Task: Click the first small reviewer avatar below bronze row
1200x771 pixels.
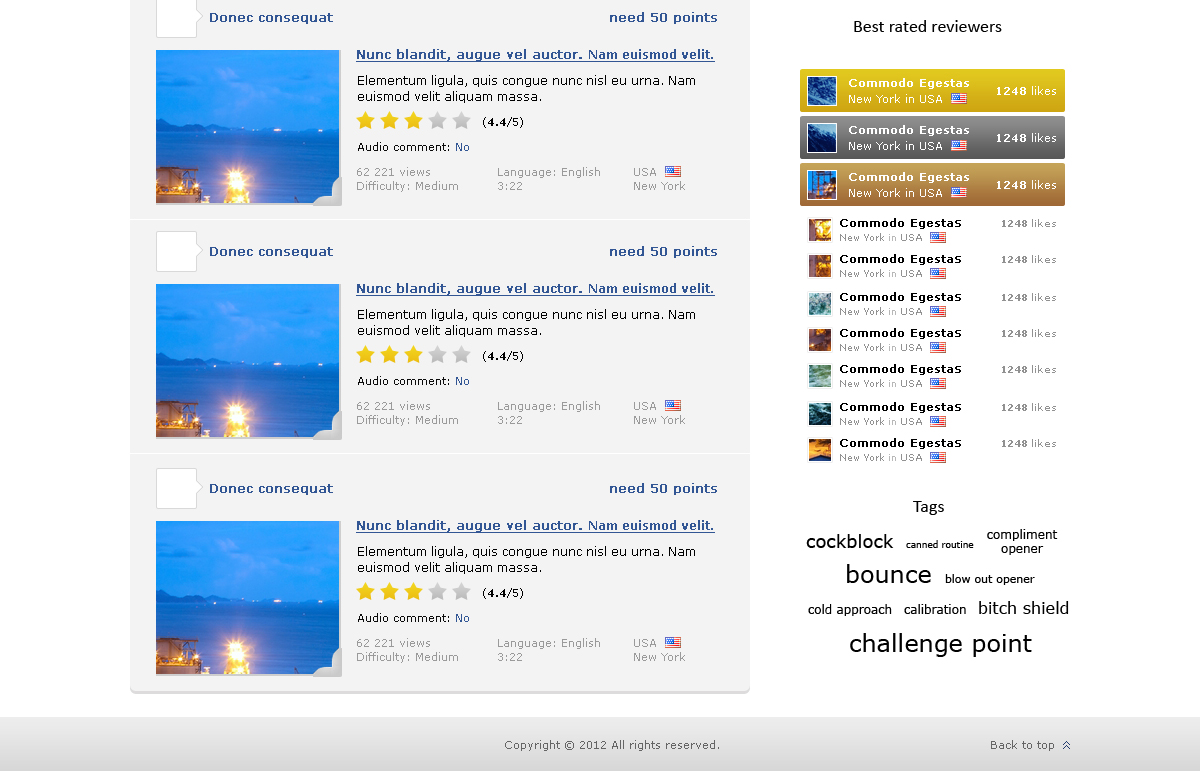Action: (x=820, y=230)
